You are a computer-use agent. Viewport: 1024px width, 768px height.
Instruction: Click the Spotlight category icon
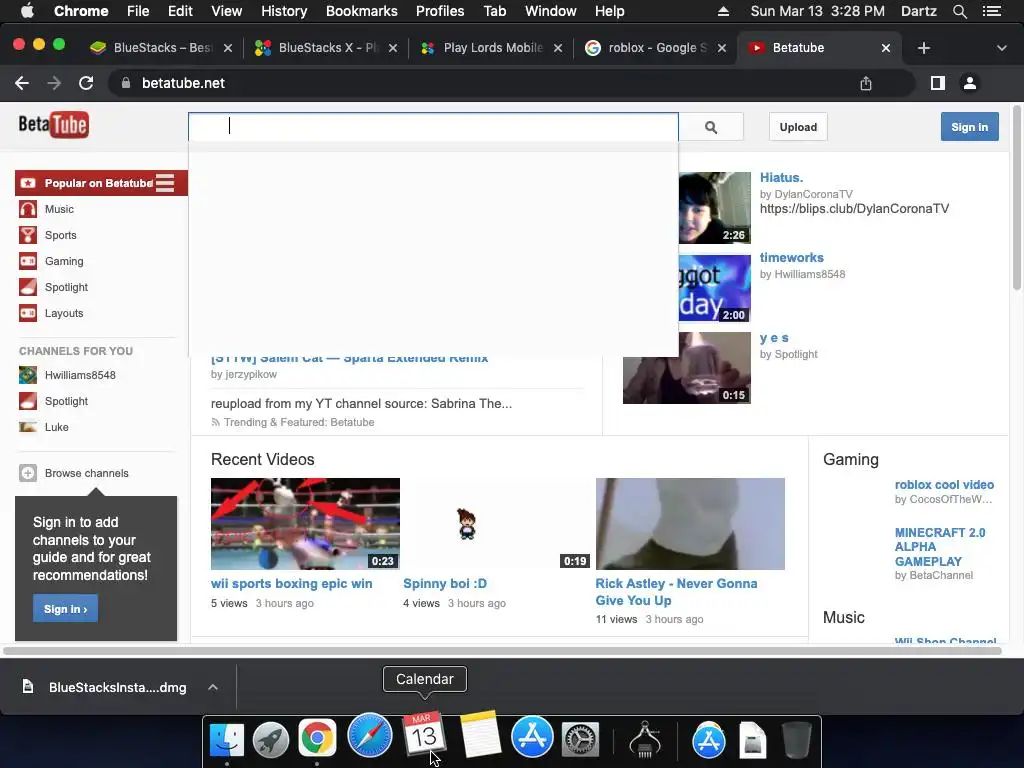(x=27, y=287)
